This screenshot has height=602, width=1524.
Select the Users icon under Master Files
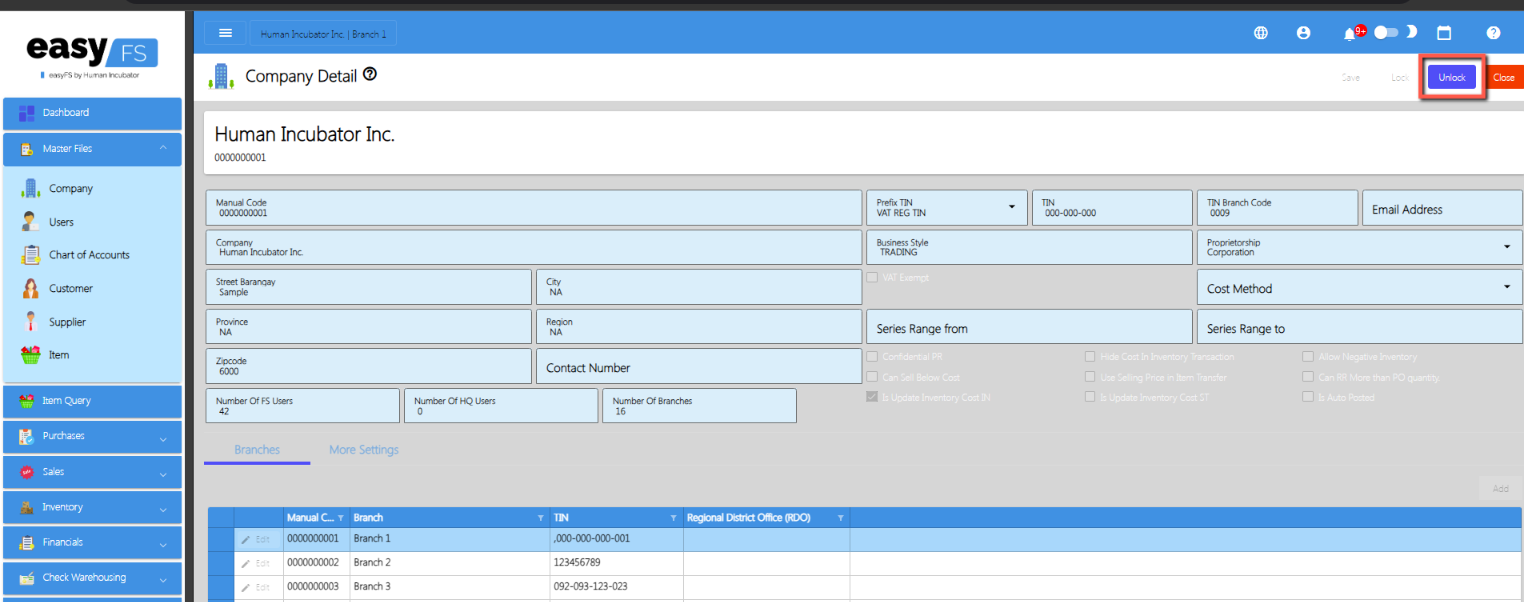pos(31,222)
